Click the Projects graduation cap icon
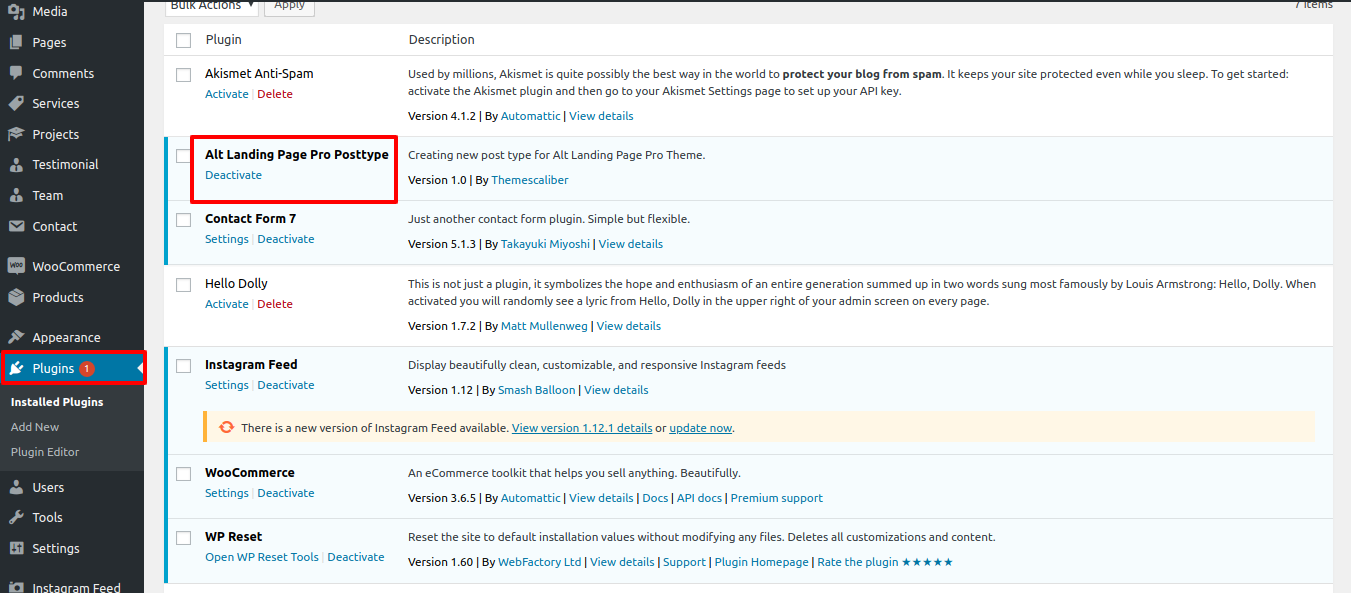 tap(16, 134)
